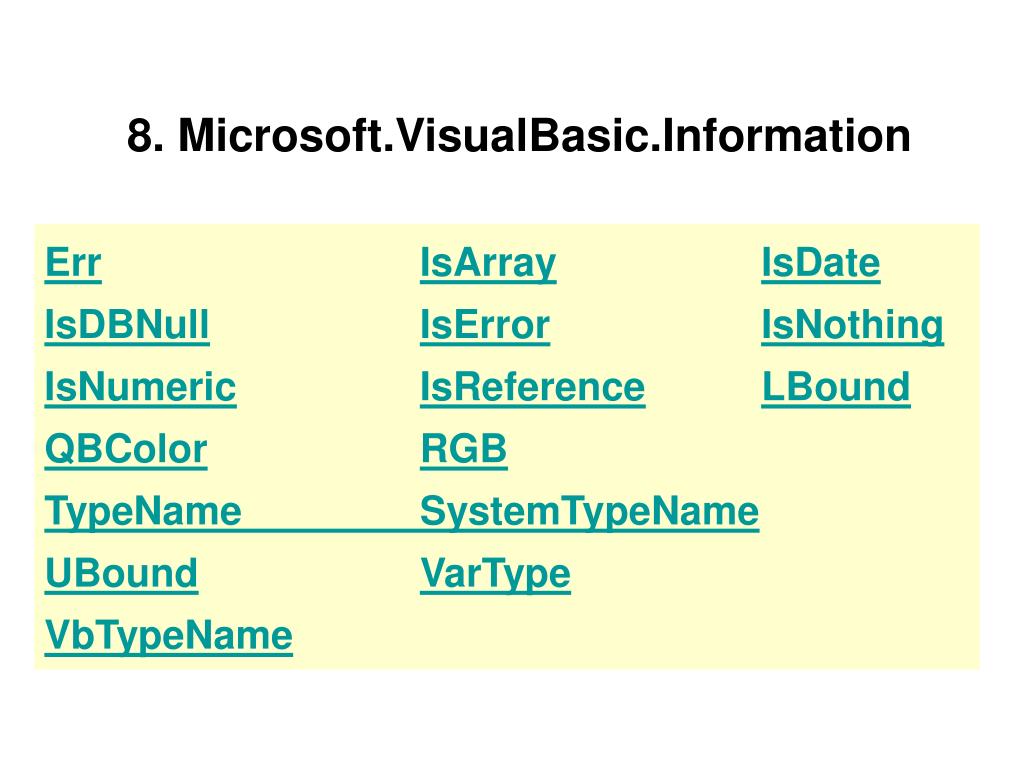The height and width of the screenshot is (768, 1024).
Task: Open the QBColor link
Action: (x=126, y=450)
